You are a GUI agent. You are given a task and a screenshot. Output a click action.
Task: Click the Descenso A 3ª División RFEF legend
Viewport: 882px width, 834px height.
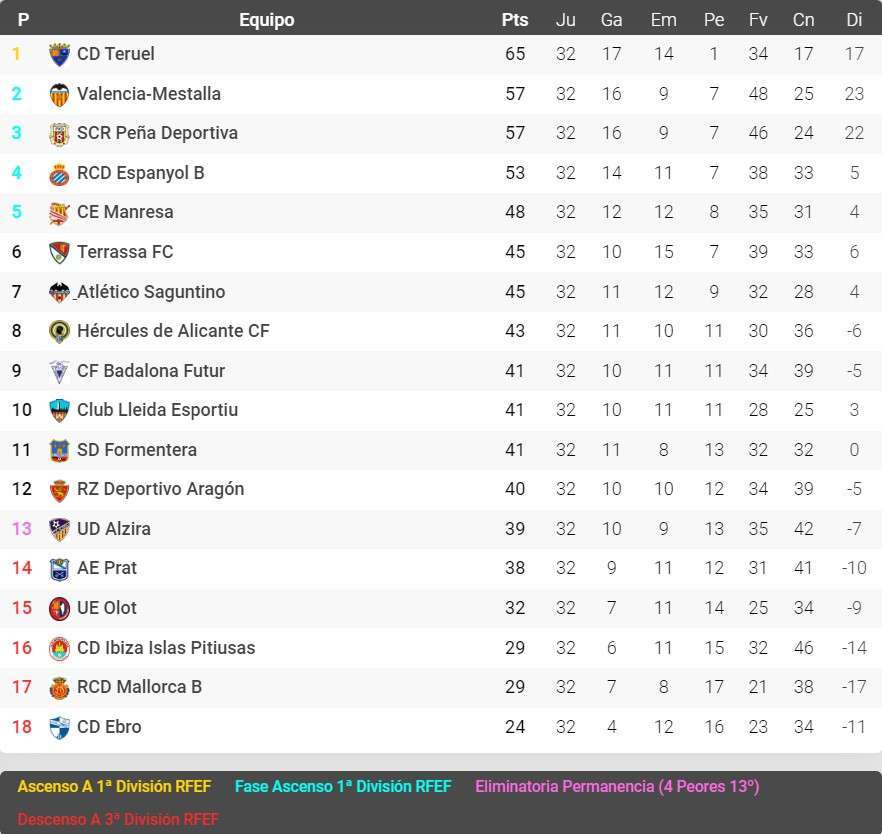click(x=117, y=819)
